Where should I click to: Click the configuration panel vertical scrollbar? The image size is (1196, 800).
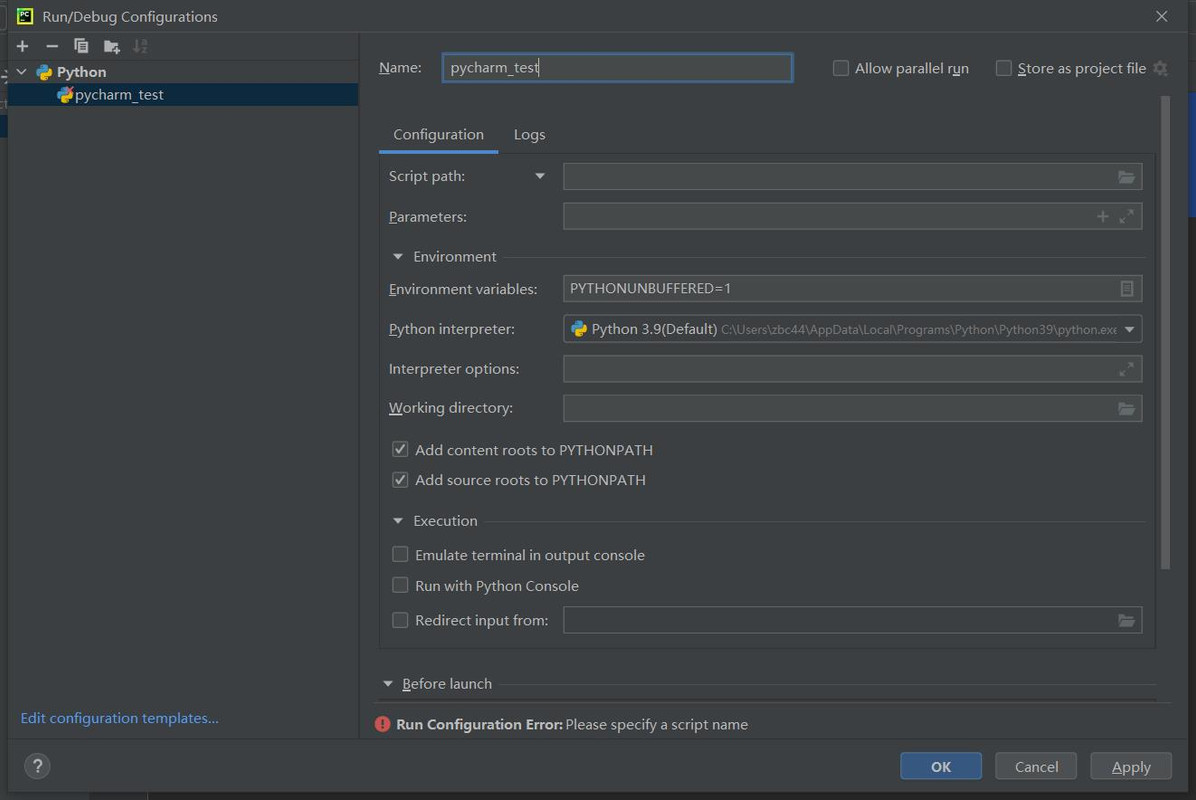1165,333
